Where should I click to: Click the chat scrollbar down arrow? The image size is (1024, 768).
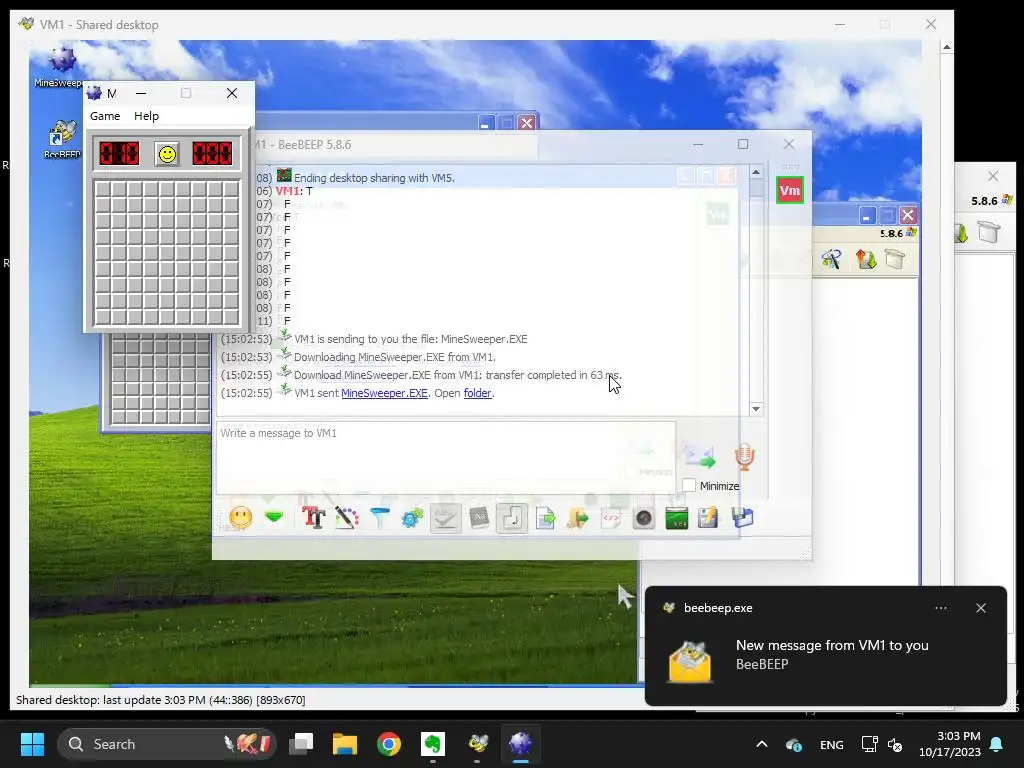[x=756, y=409]
